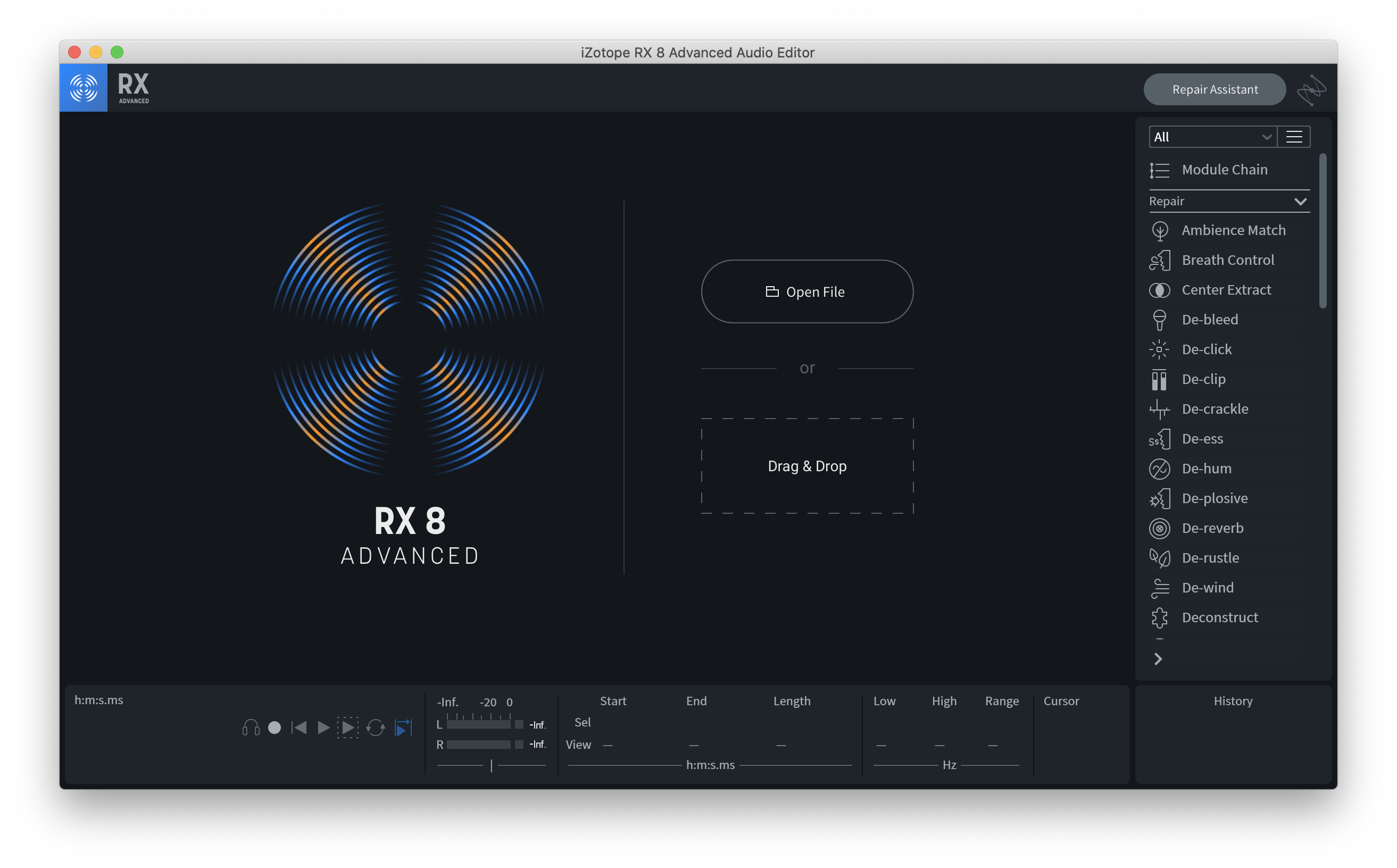The height and width of the screenshot is (868, 1397).
Task: Click the View end time field
Action: click(694, 746)
